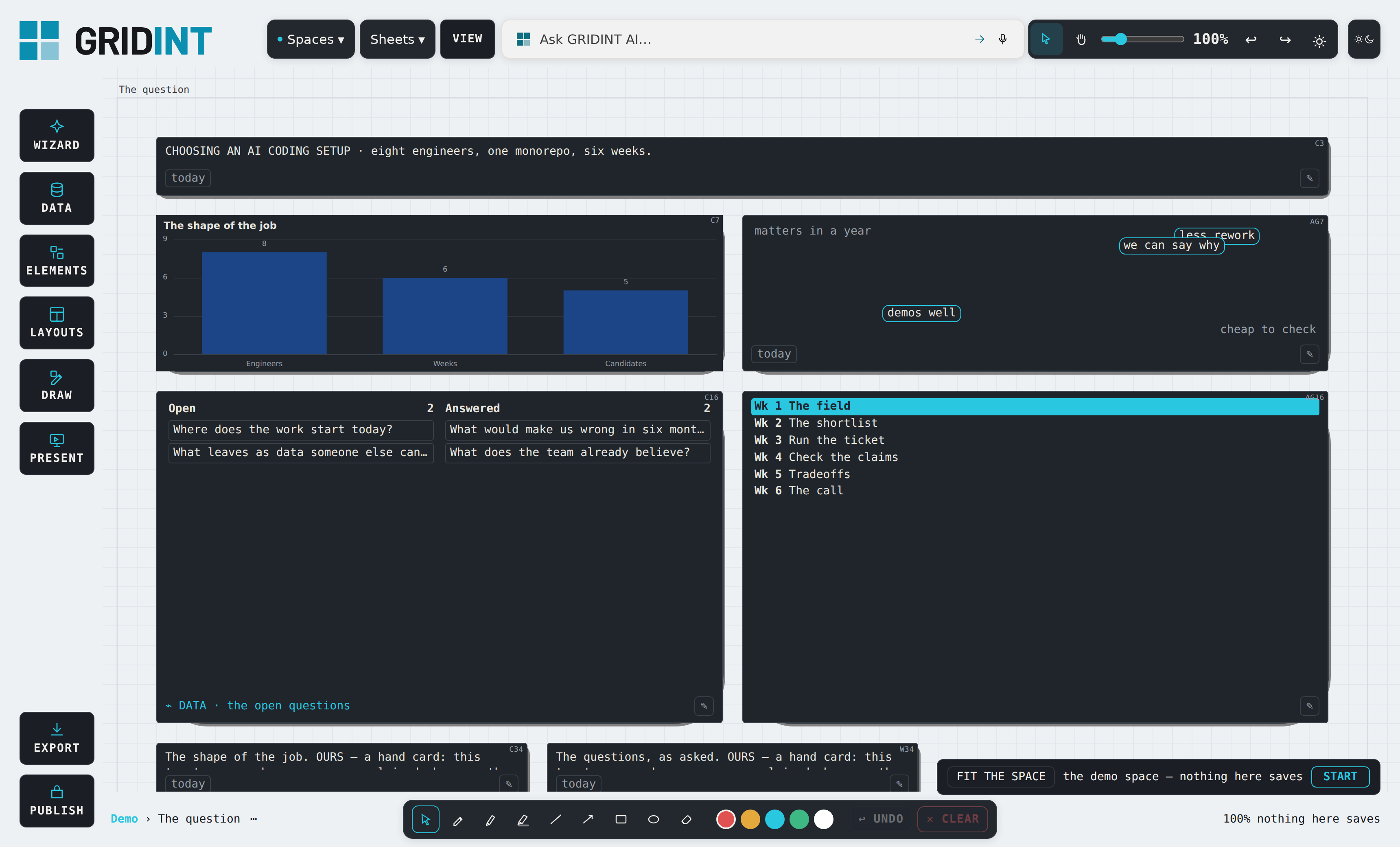Viewport: 1400px width, 847px height.
Task: Click the Export button
Action: point(57,738)
